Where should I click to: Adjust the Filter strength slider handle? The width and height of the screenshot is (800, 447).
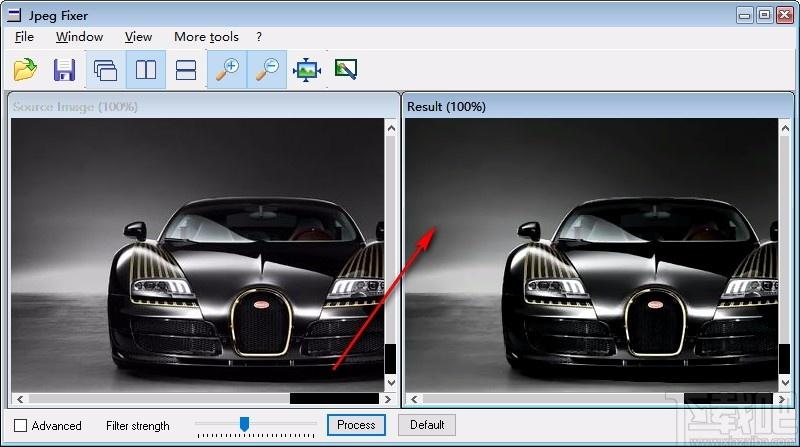[244, 424]
